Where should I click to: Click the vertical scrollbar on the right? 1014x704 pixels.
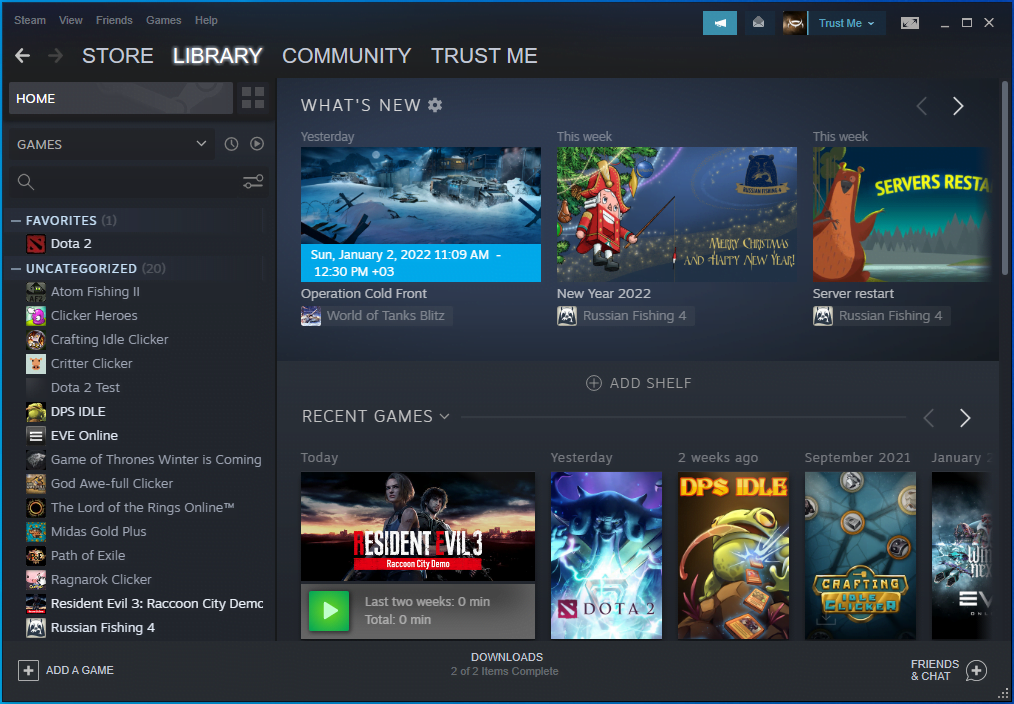pos(1004,177)
